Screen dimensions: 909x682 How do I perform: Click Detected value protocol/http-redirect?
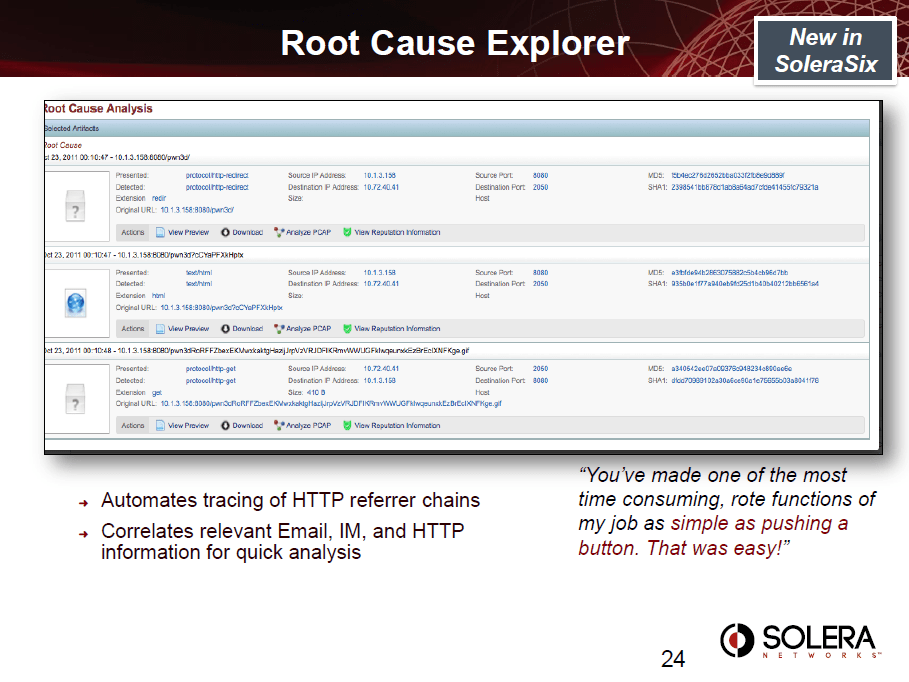click(217, 187)
